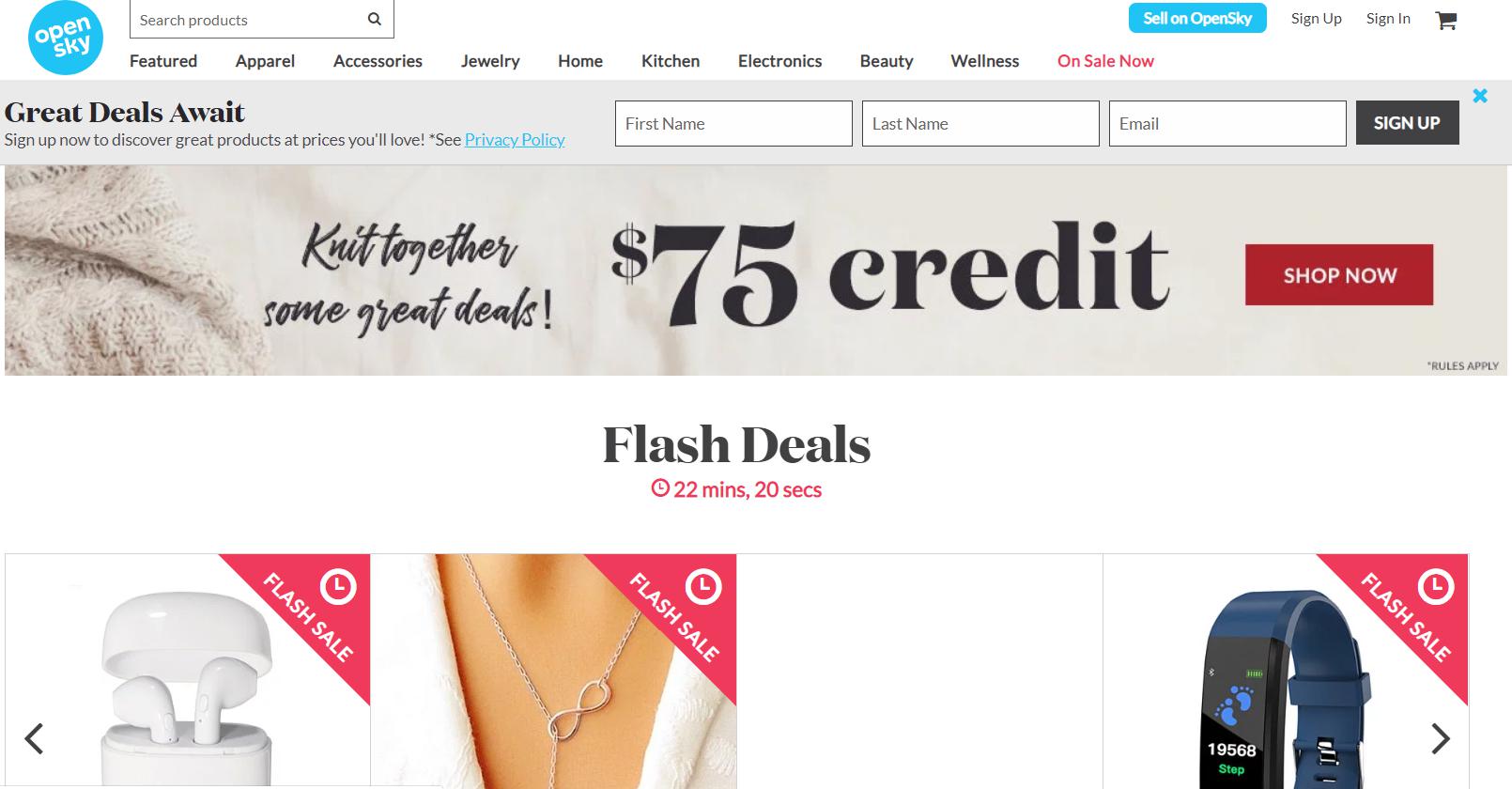
Task: Click the OpenSky logo
Action: click(x=65, y=38)
